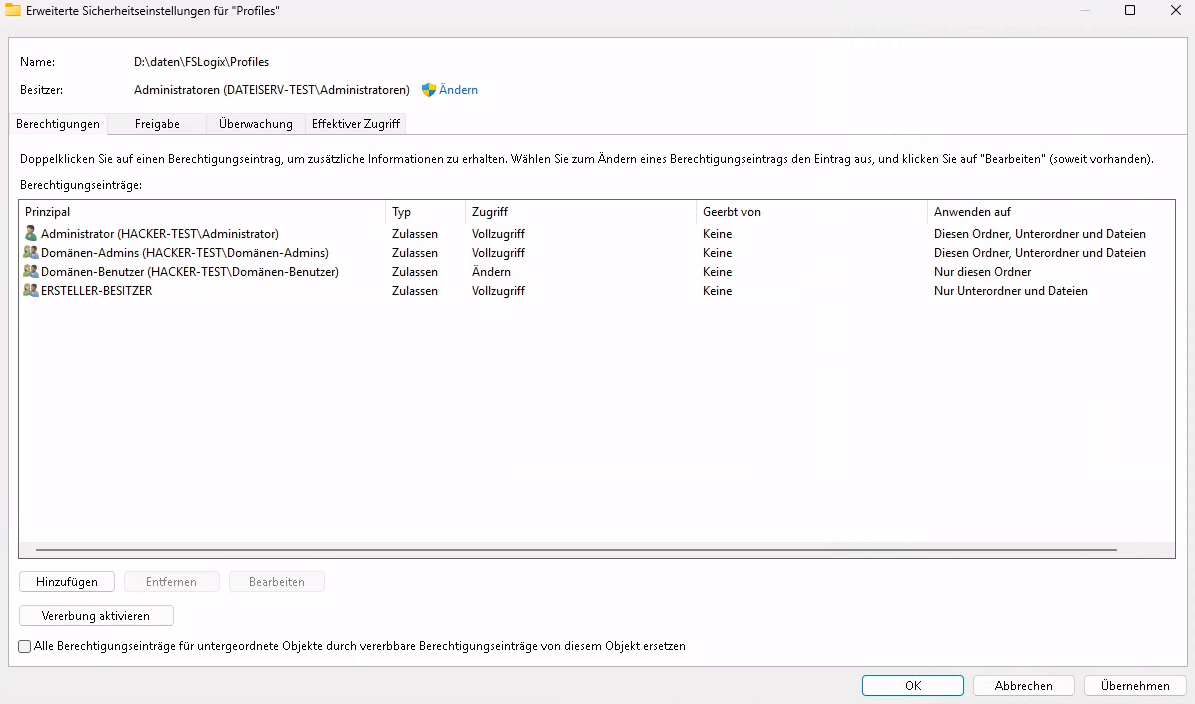1195x704 pixels.
Task: Click the Domänen-Benutzer group icon
Action: tap(31, 272)
